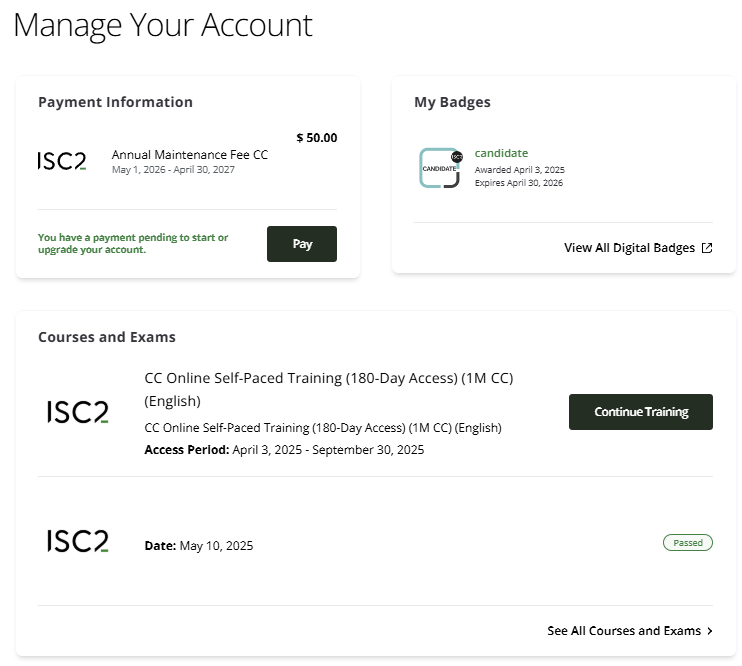Click the Access Period date range text
Screen dimensions: 742x666
click(284, 450)
